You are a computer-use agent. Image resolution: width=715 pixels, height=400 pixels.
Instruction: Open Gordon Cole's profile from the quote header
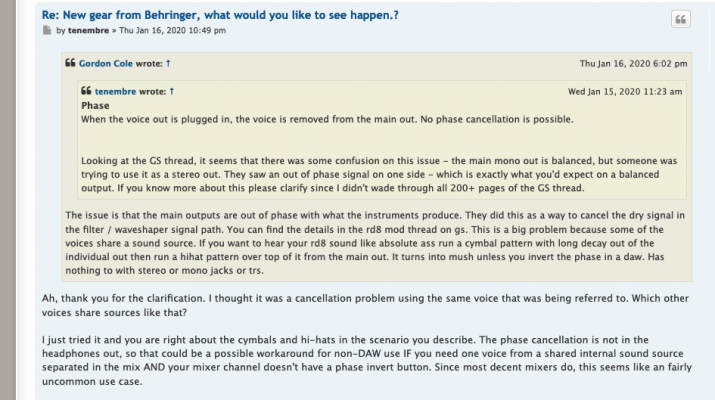point(106,63)
